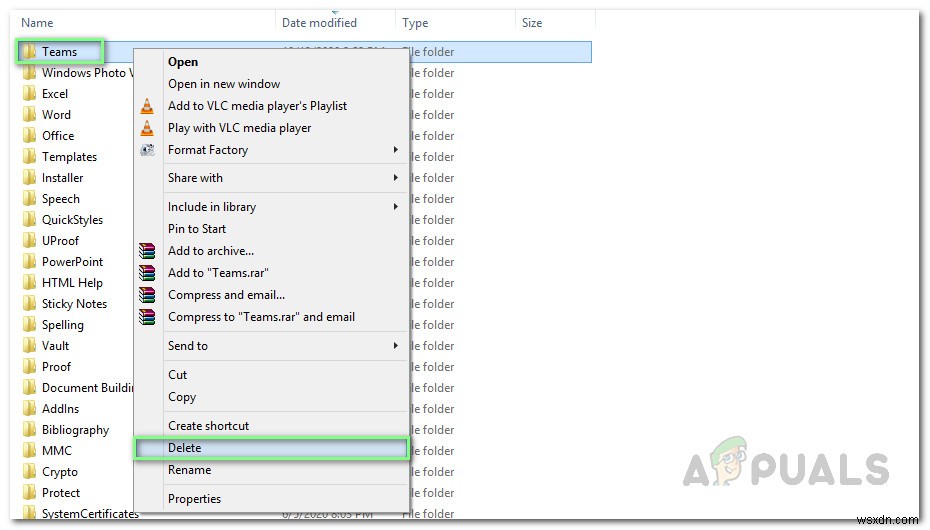Screen dimensions: 930x530
Task: Choose Add to archive... option
Action: point(211,251)
